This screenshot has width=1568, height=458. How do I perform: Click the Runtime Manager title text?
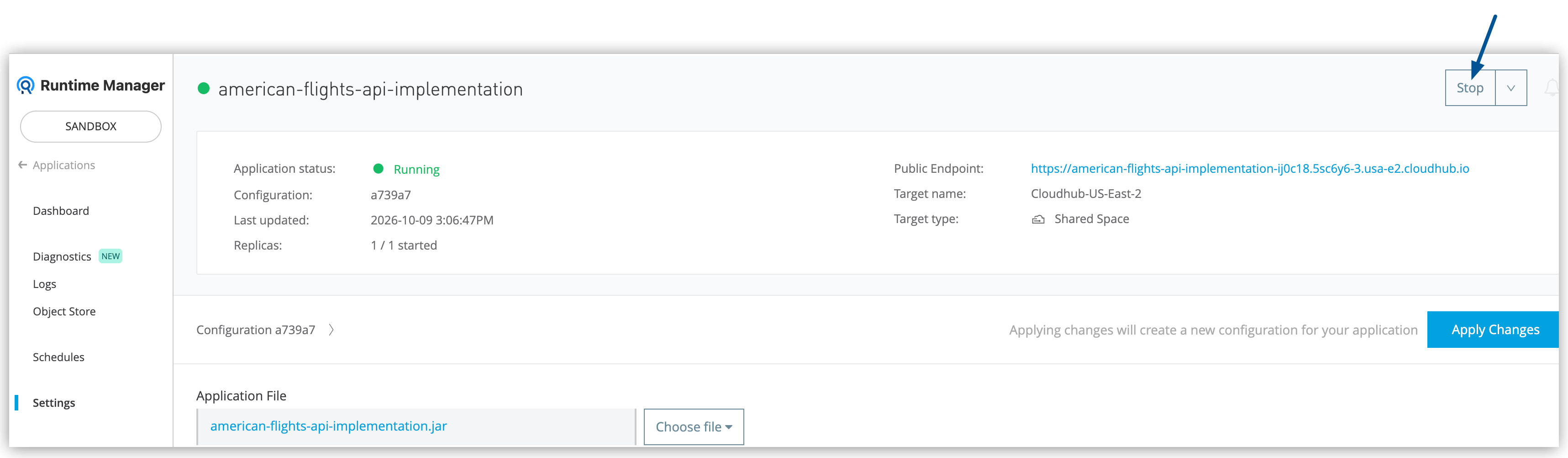point(102,85)
